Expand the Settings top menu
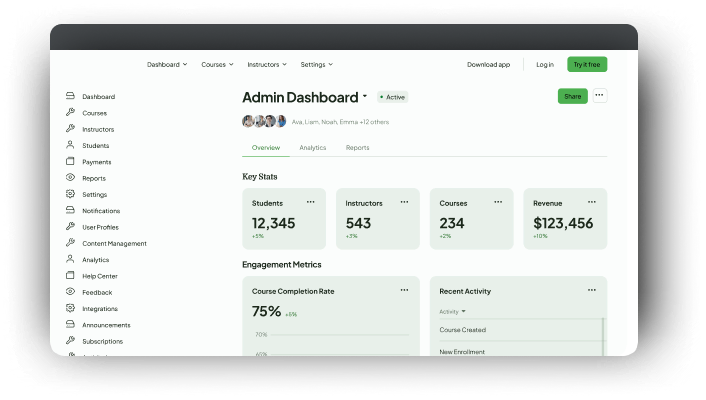 317,65
